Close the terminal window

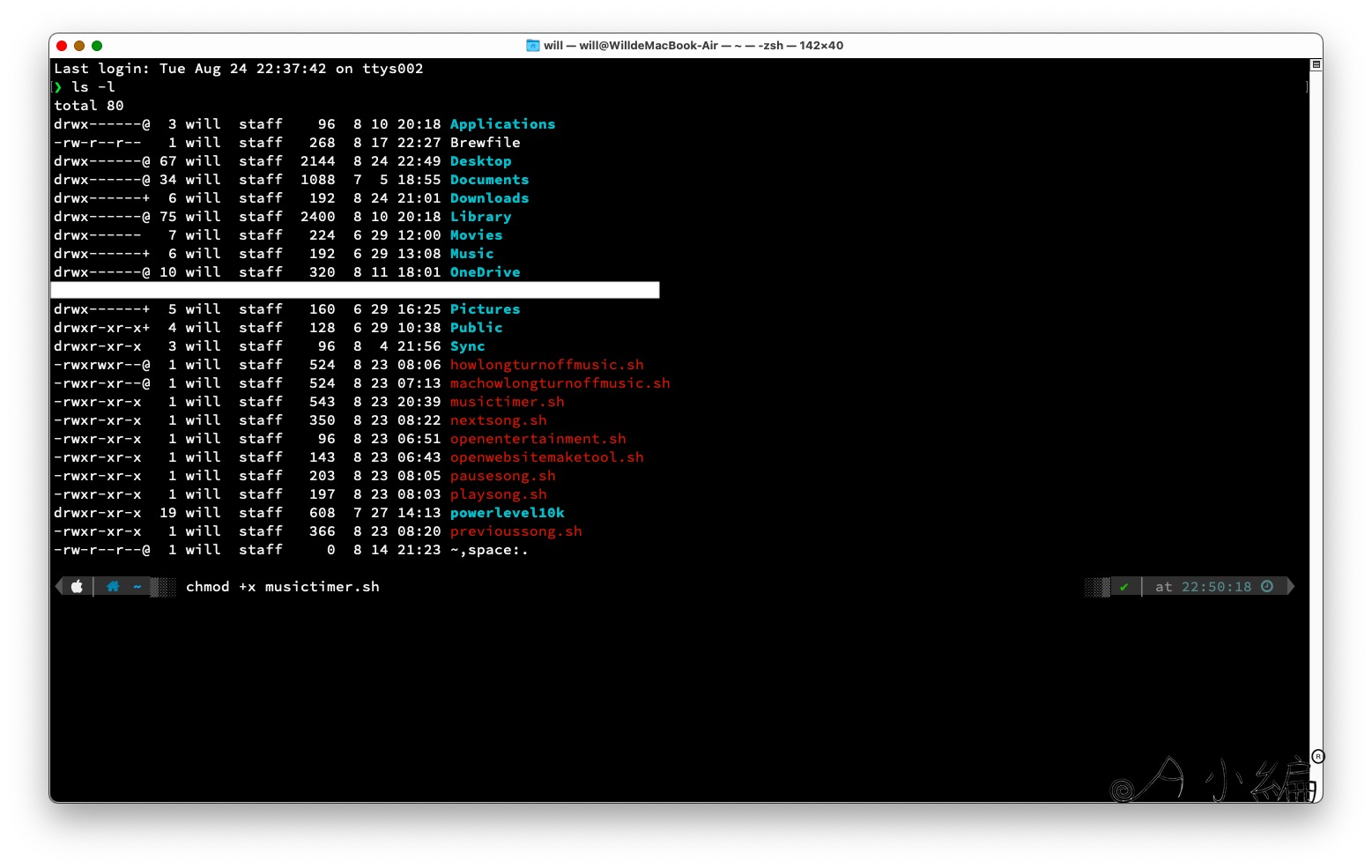[x=62, y=46]
